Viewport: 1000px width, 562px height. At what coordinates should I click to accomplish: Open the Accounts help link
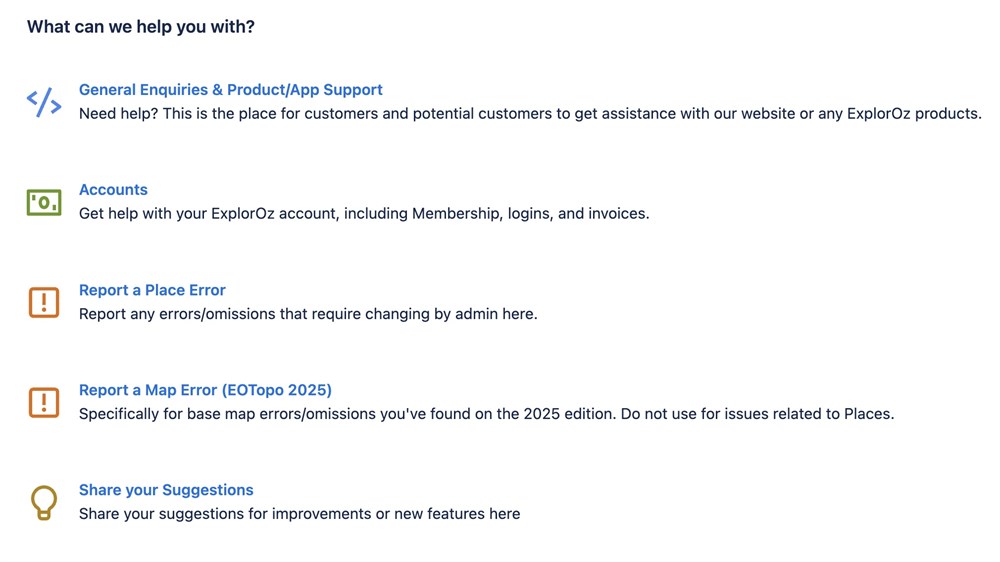(113, 190)
